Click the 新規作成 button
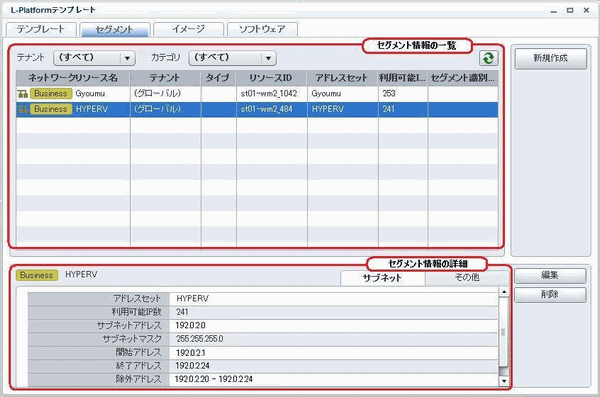Viewport: 600px width, 397px height. pos(550,58)
